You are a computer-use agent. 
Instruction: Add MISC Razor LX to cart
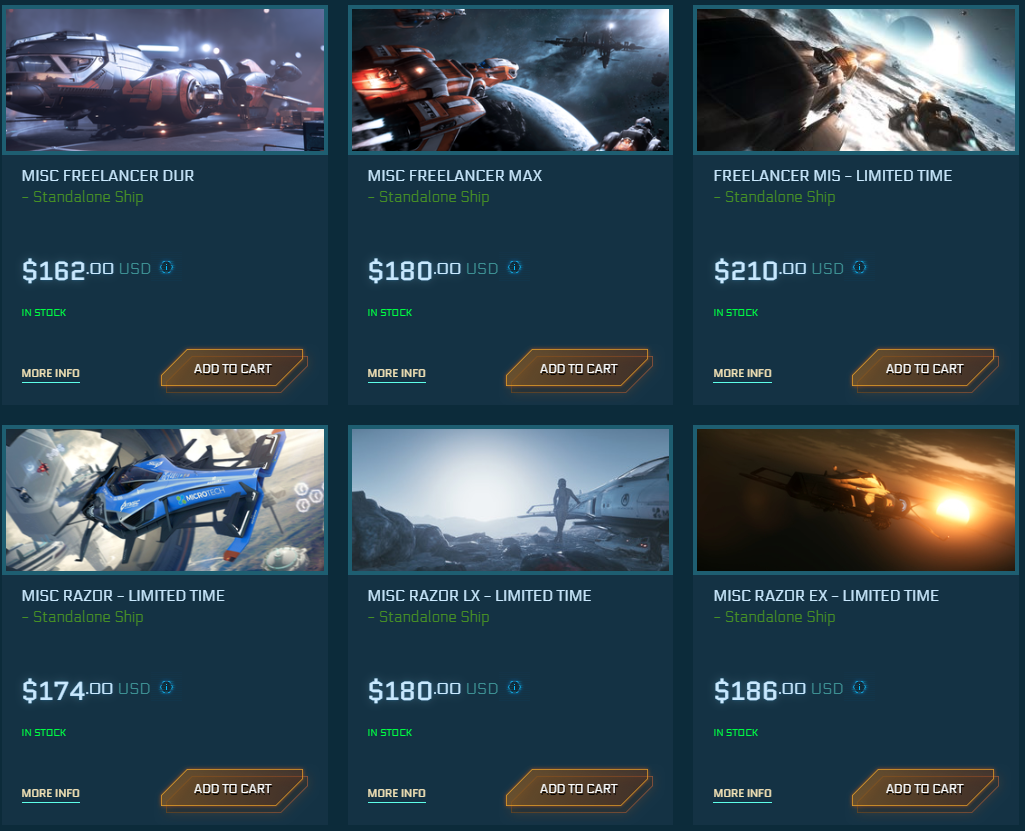click(x=579, y=789)
